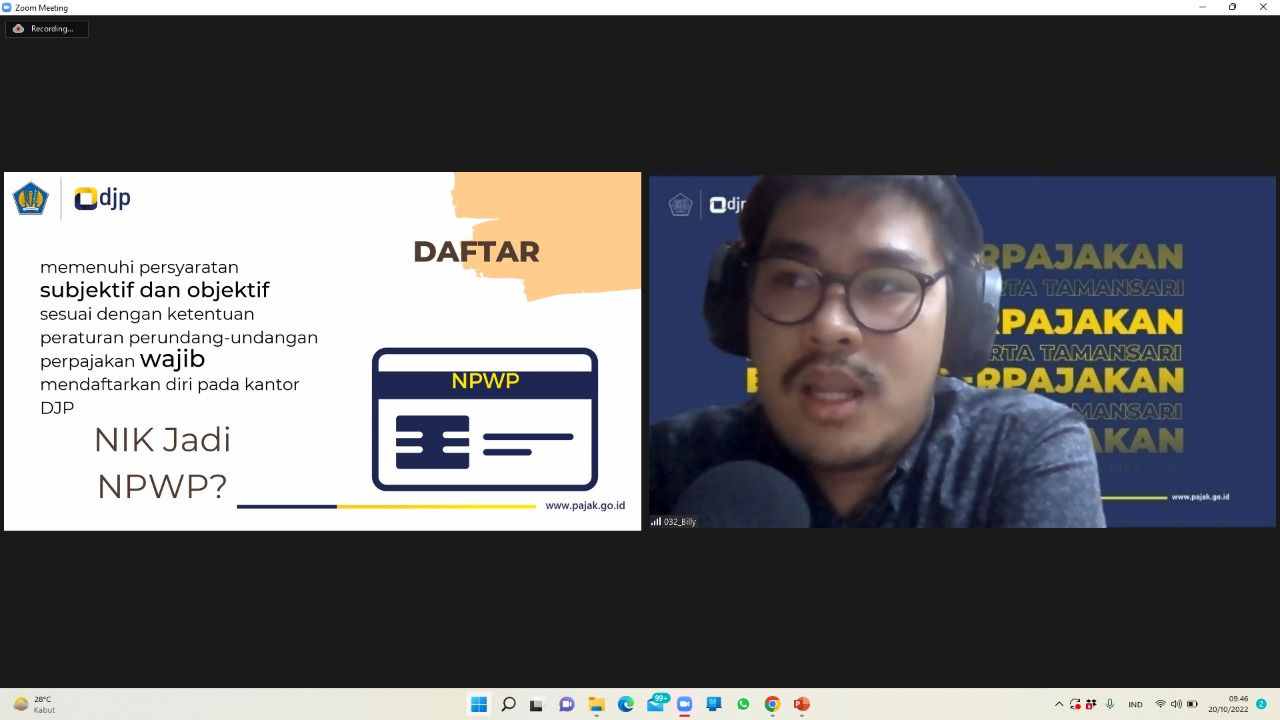Open clock and calendar flyout
Viewport: 1280px width, 720px height.
coord(1228,704)
